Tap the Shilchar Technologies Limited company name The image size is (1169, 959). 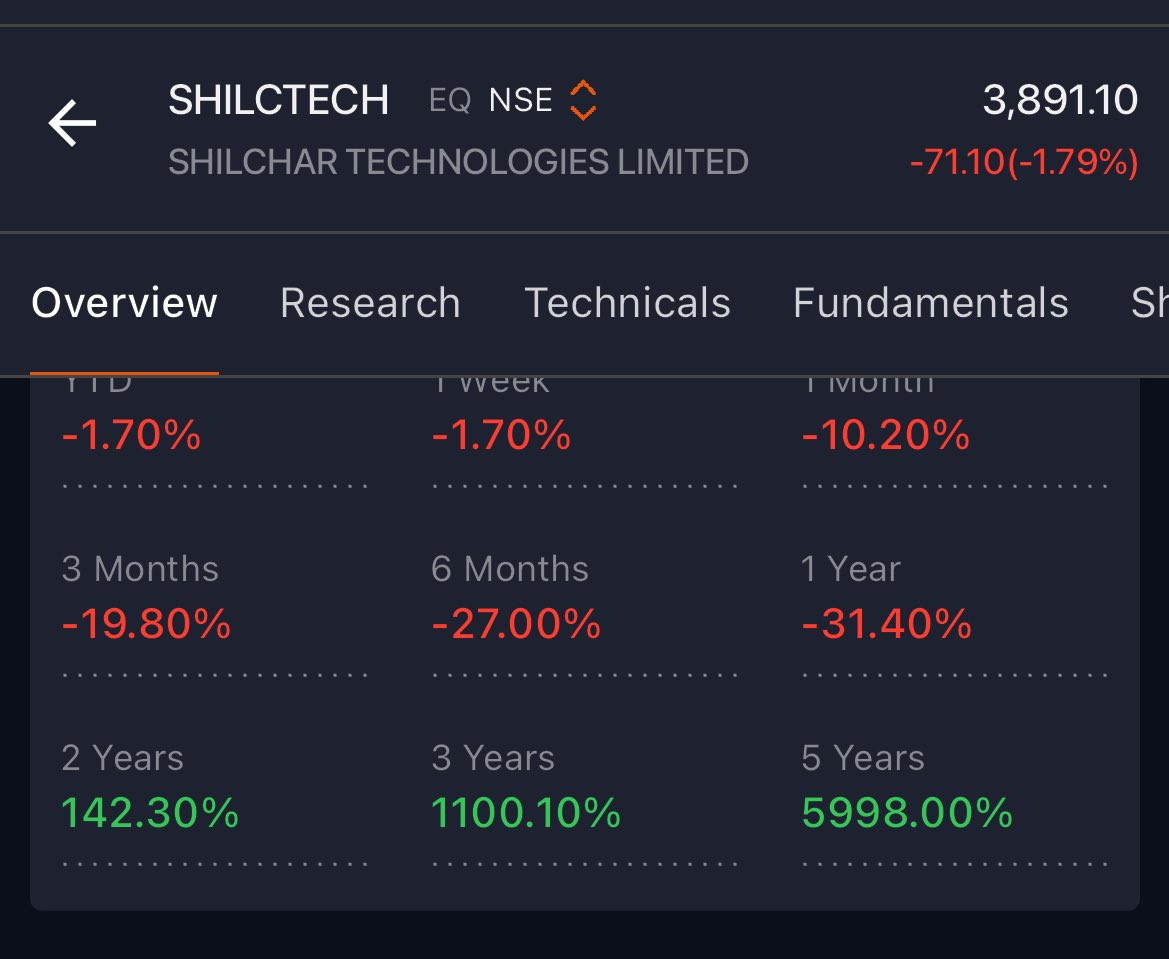[x=459, y=162]
